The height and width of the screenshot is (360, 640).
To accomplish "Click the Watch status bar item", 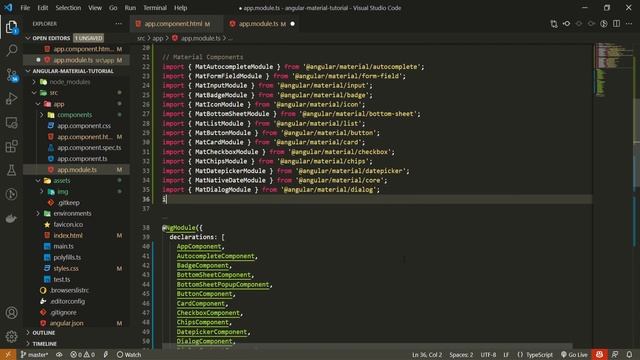I will (129, 355).
